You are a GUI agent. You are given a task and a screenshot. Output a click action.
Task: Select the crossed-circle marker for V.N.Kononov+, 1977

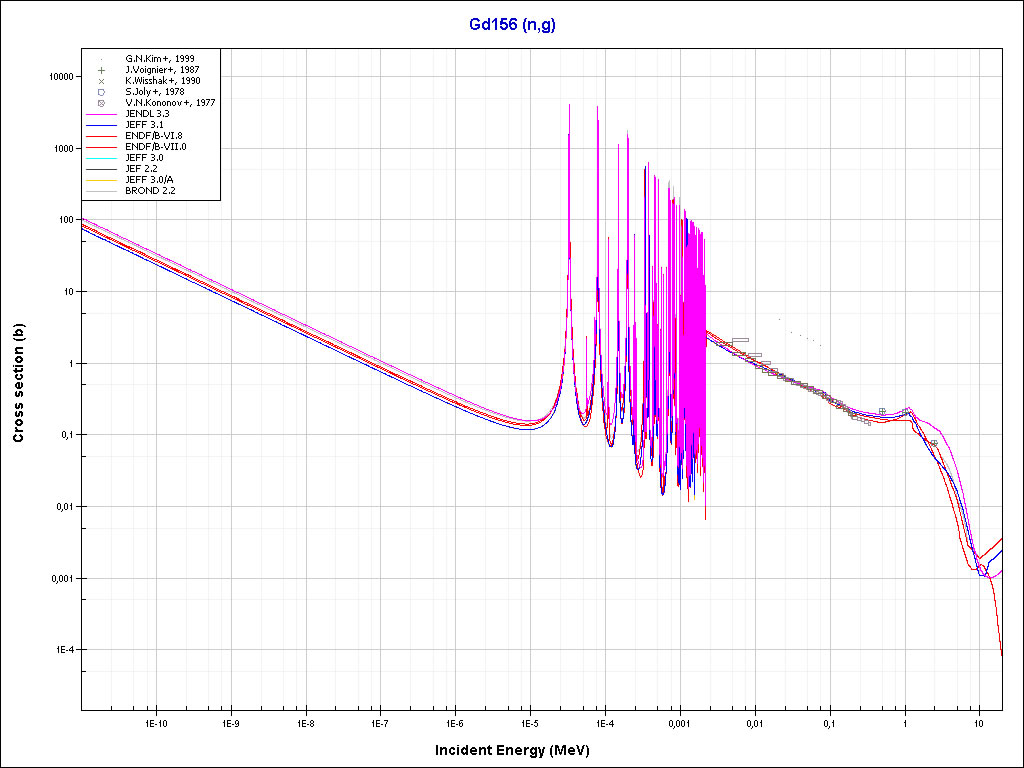pyautogui.click(x=102, y=103)
